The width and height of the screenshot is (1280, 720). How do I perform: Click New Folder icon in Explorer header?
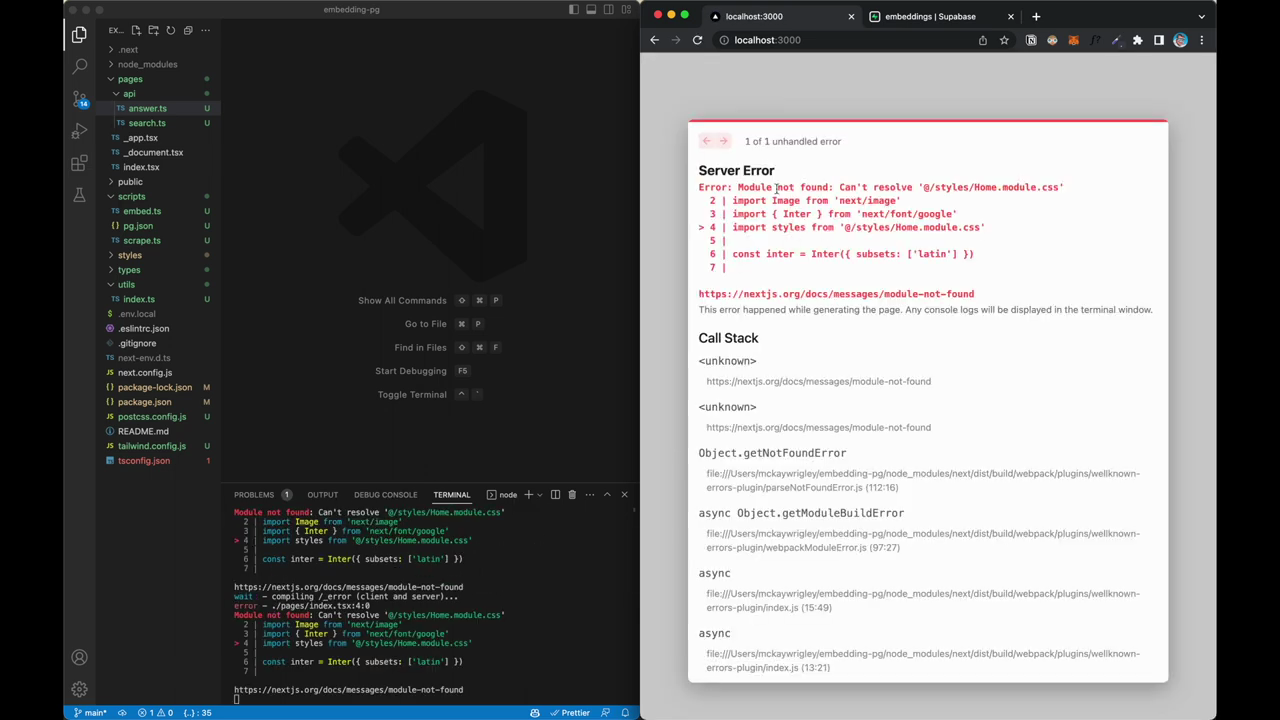pos(153,30)
